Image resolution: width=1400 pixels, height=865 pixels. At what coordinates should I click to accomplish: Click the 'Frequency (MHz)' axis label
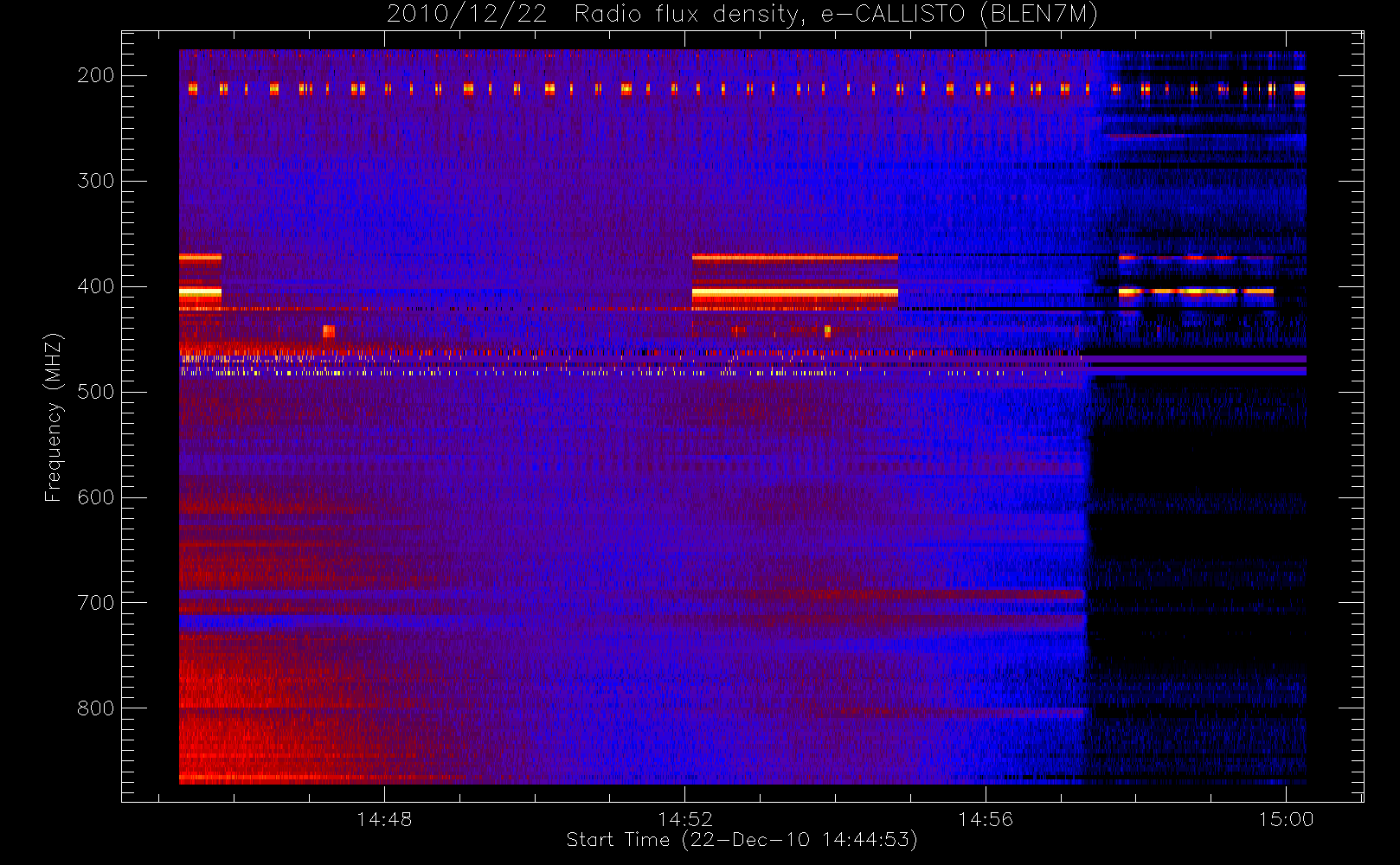tap(54, 417)
